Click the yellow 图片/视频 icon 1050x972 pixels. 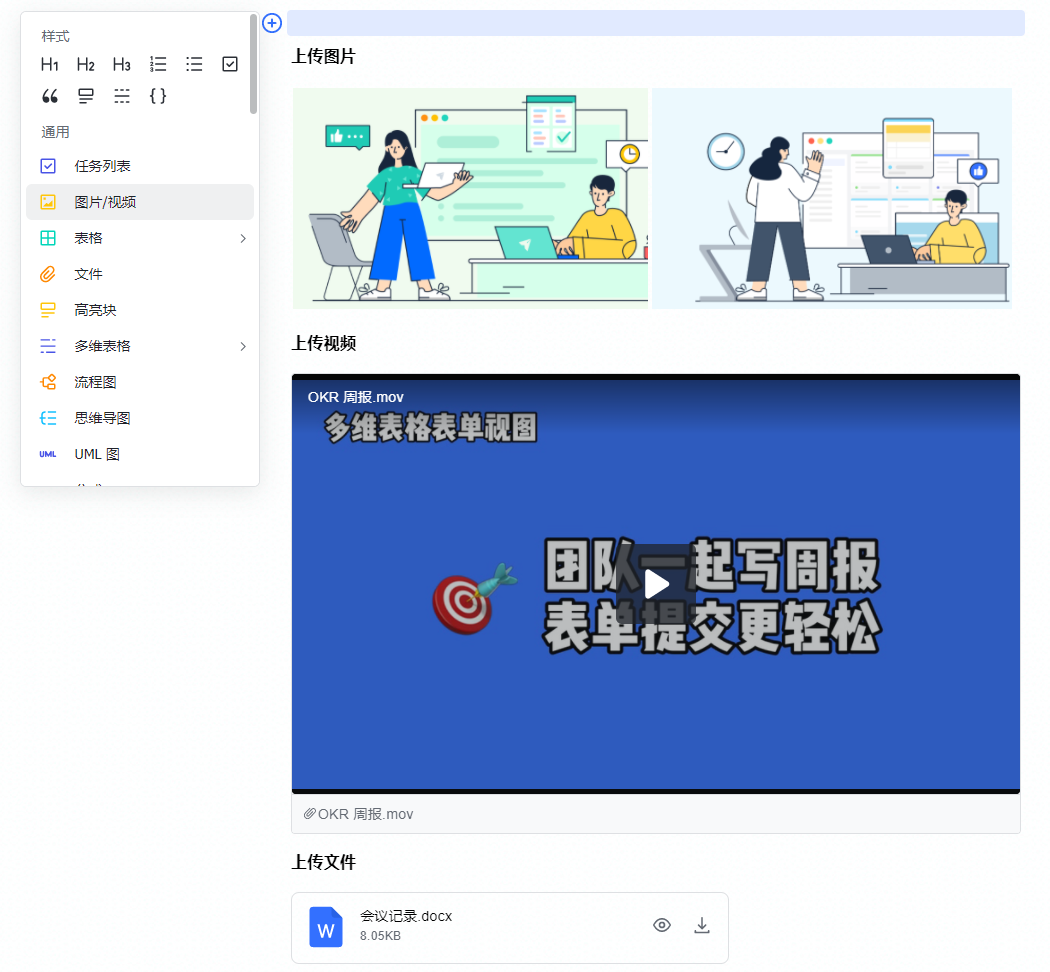click(x=48, y=202)
